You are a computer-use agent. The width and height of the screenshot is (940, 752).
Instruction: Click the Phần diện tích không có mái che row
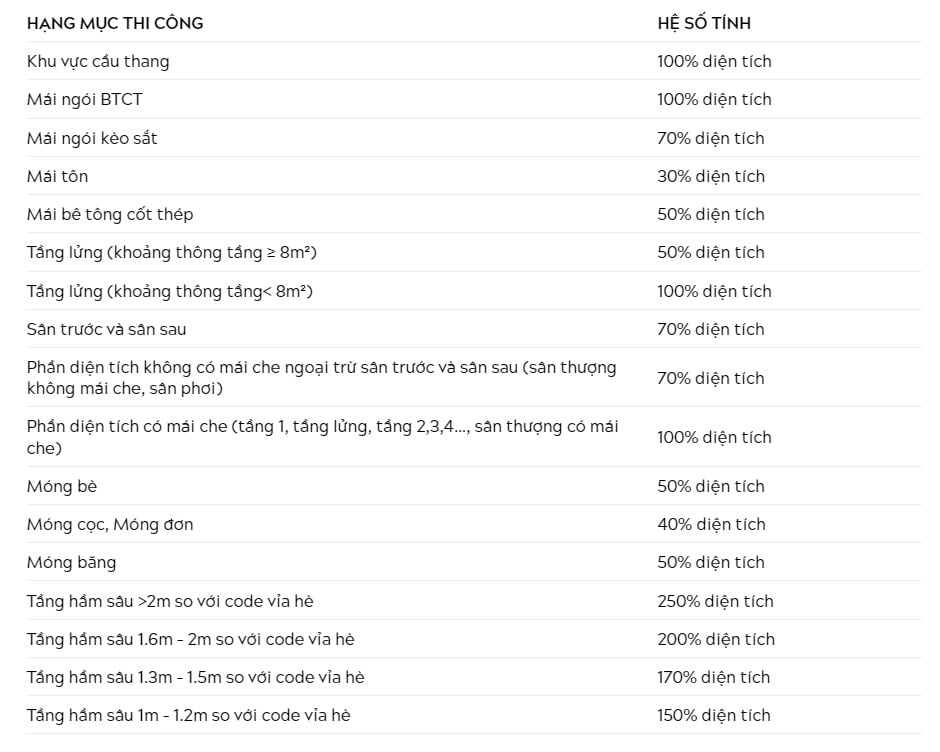(474, 378)
